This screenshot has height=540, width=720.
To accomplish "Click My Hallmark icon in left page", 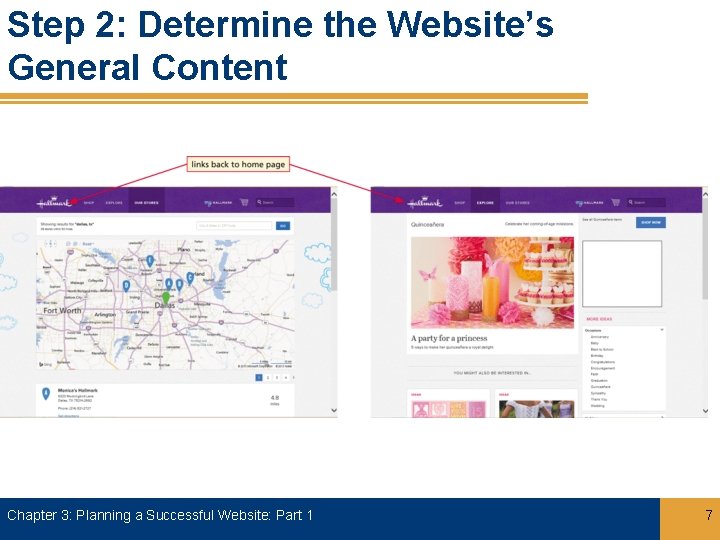I will [x=218, y=202].
